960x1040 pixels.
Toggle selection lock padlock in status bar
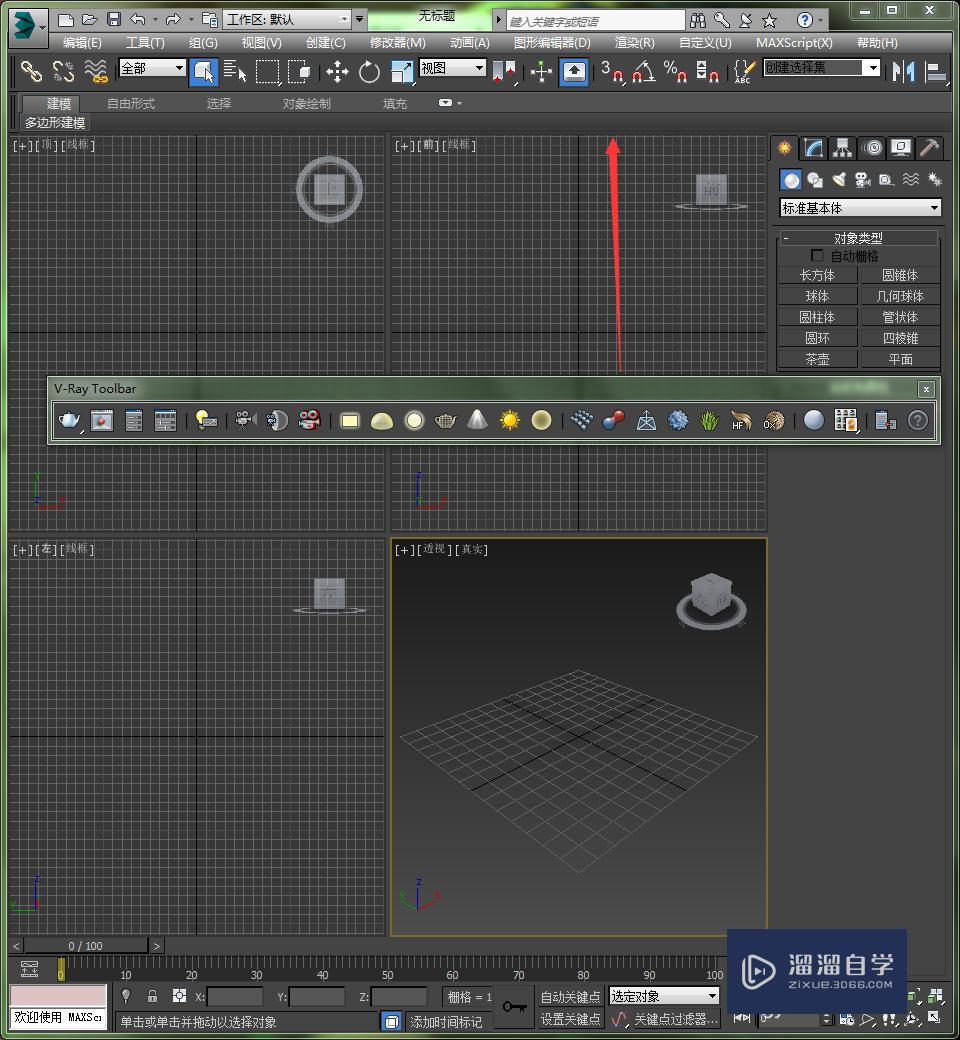pyautogui.click(x=152, y=996)
